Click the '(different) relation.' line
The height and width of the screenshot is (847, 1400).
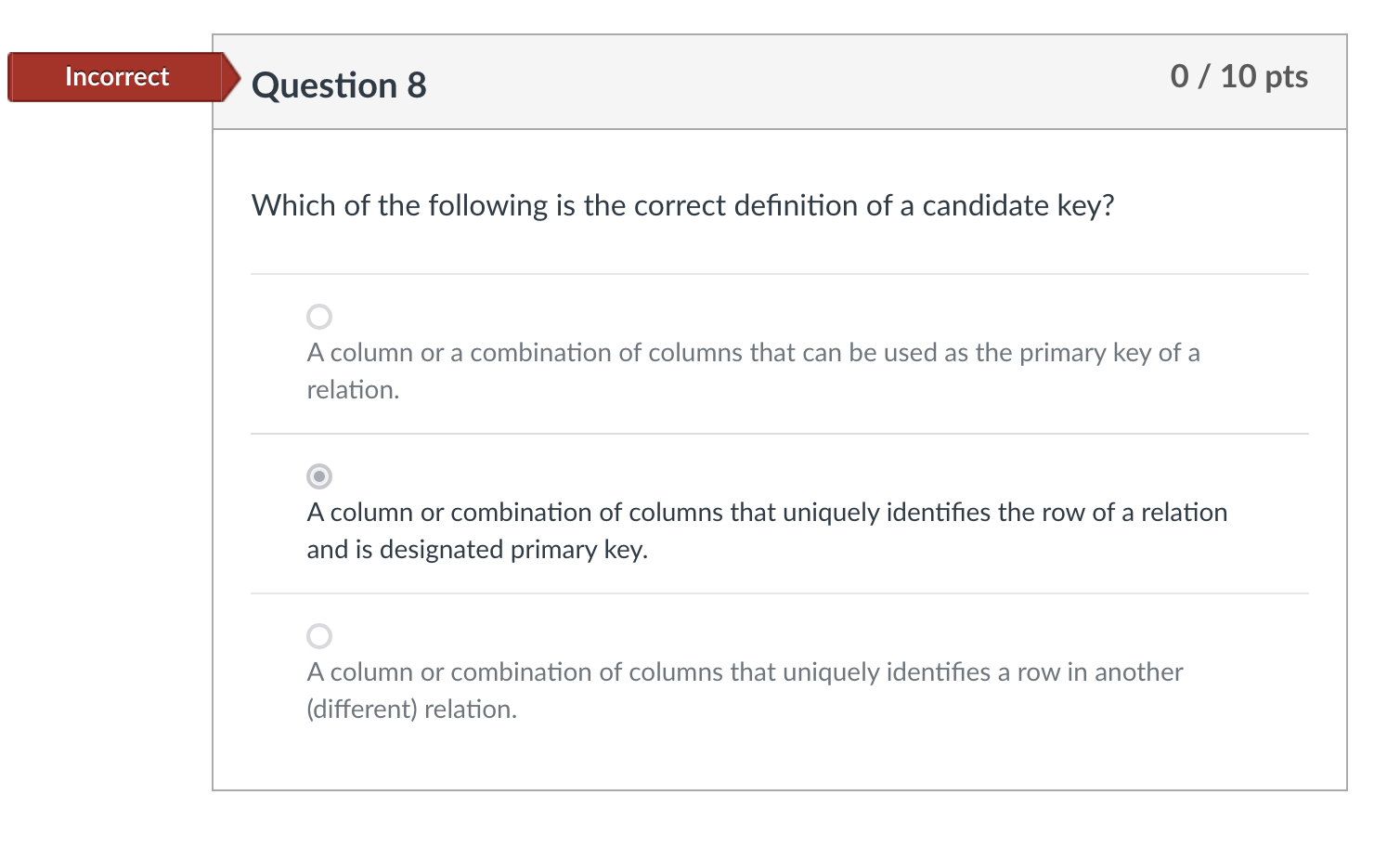coord(411,710)
